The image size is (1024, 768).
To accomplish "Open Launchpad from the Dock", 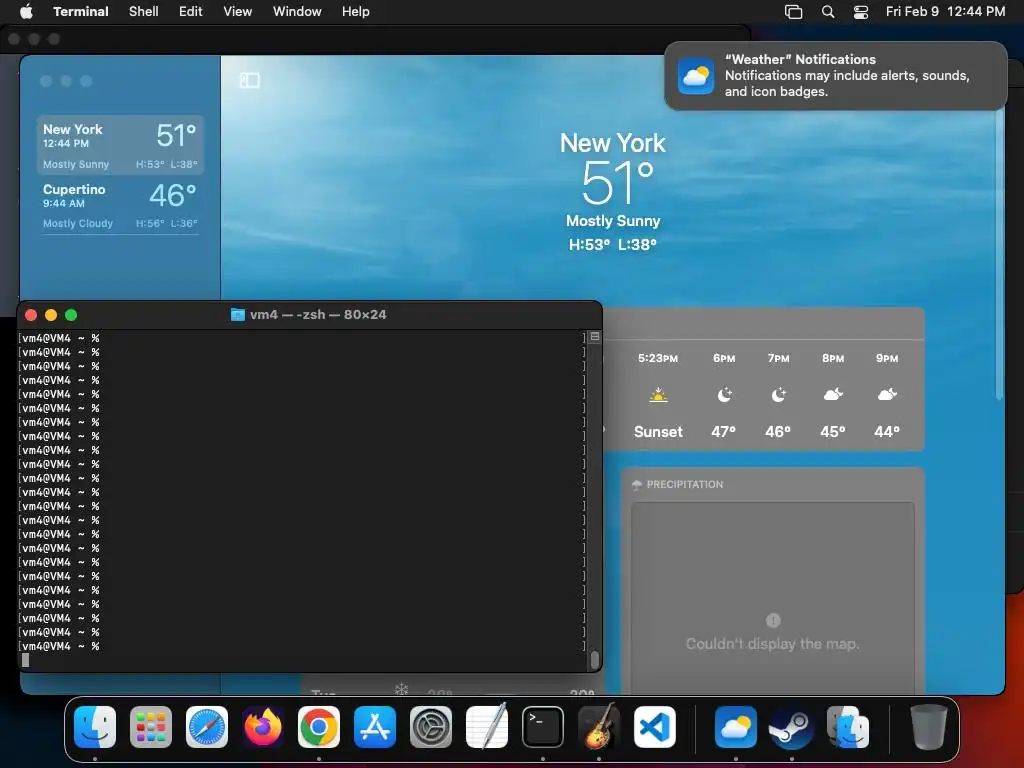I will (151, 727).
